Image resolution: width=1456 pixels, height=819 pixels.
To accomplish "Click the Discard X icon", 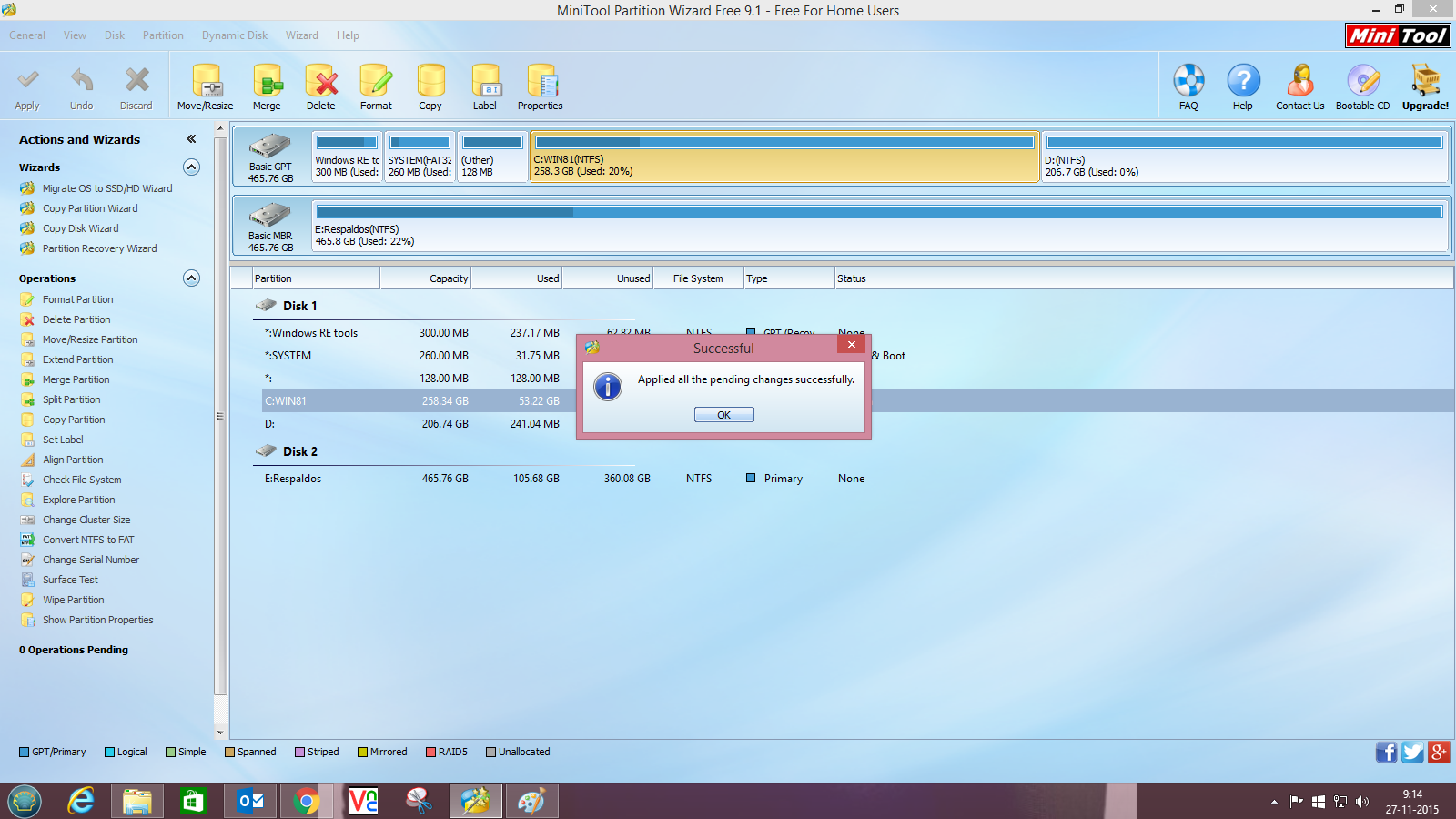I will [136, 80].
